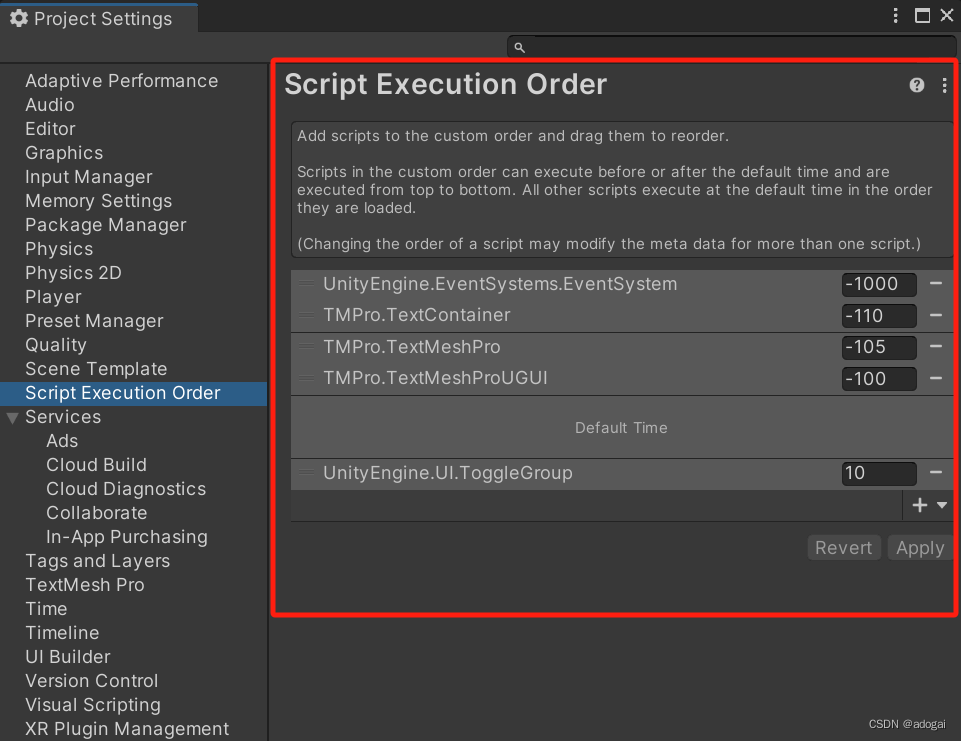
Task: Open Quality settings
Action: (x=56, y=345)
